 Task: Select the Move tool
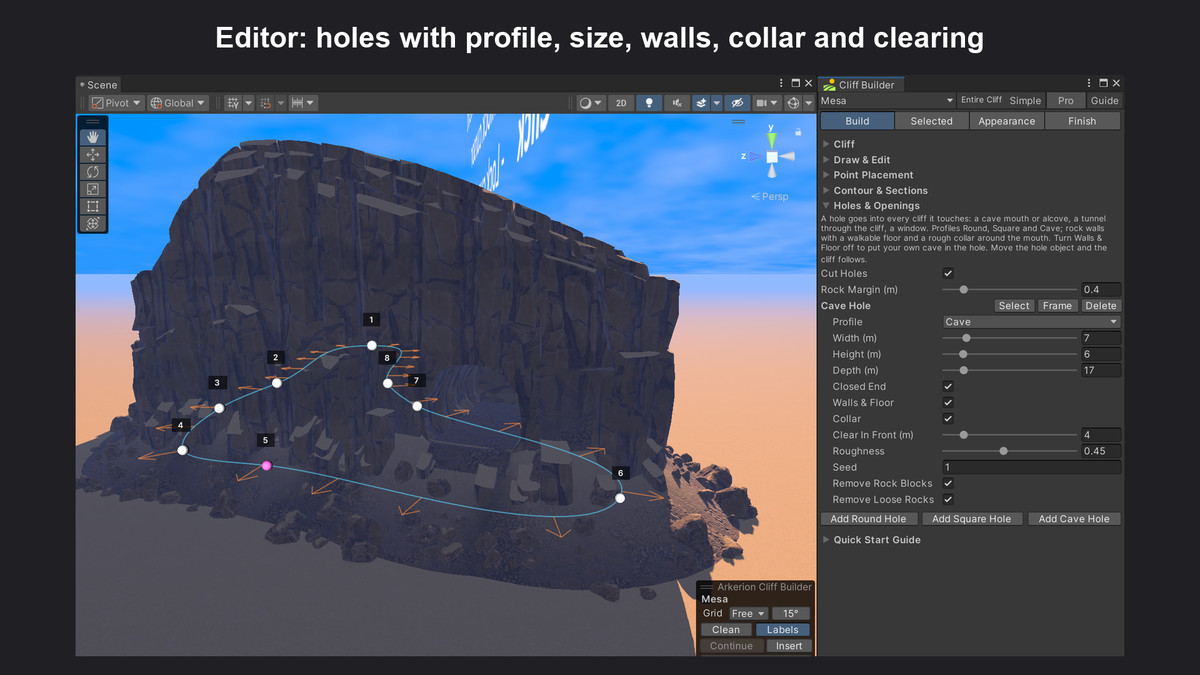click(93, 155)
